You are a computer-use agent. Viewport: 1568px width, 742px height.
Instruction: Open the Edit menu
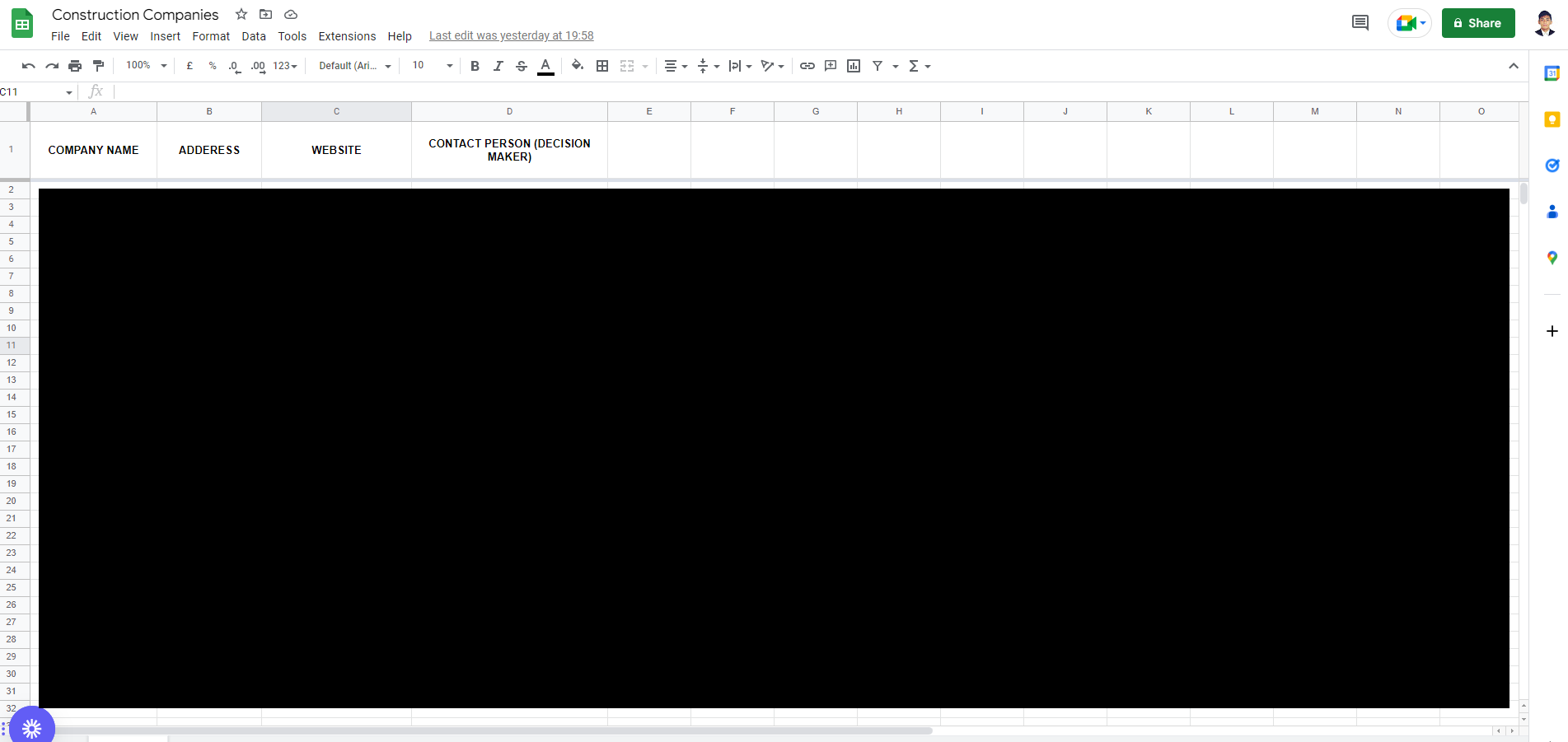click(91, 36)
